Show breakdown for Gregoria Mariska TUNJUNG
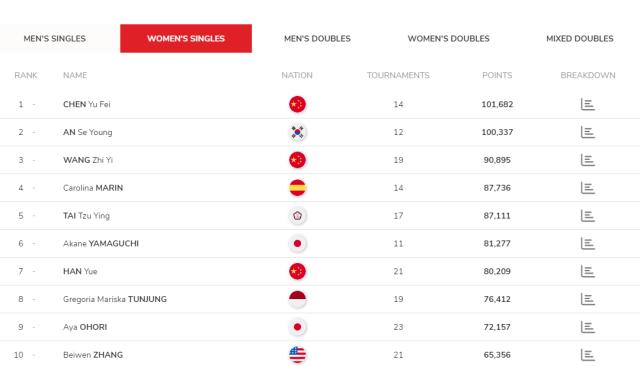The height and width of the screenshot is (366, 640). point(587,299)
